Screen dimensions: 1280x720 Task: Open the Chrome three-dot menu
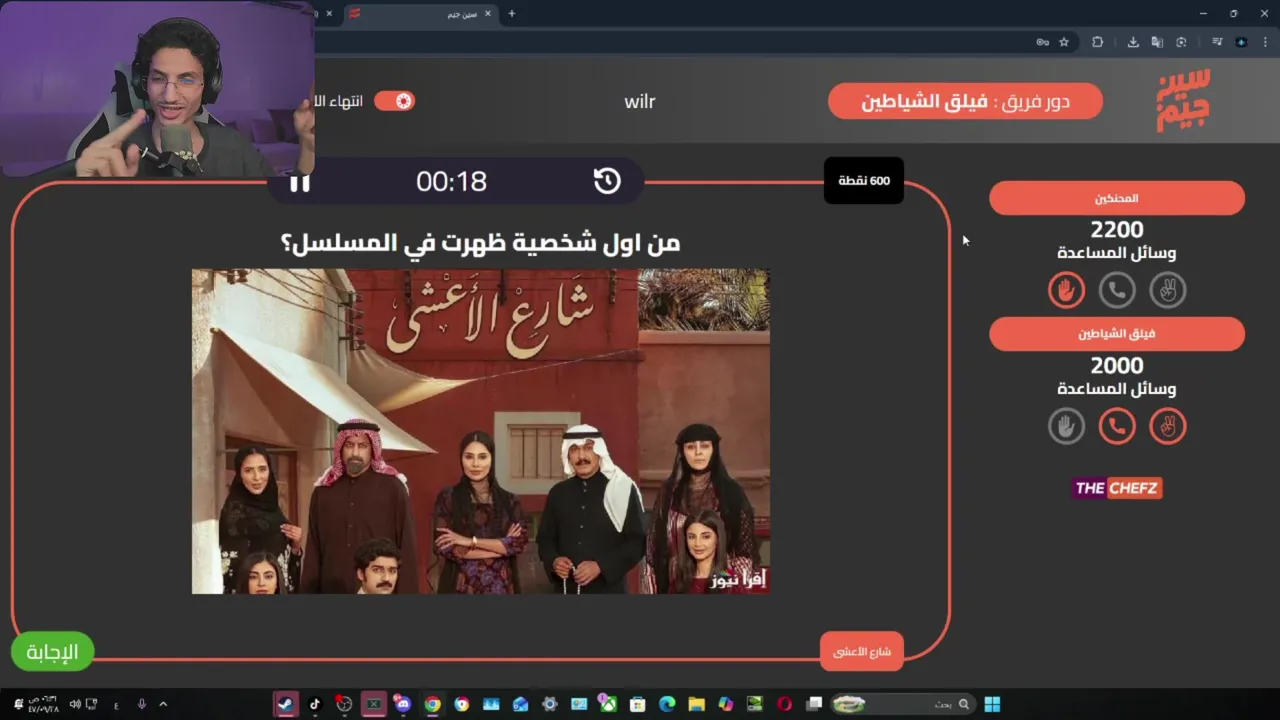coord(1265,42)
